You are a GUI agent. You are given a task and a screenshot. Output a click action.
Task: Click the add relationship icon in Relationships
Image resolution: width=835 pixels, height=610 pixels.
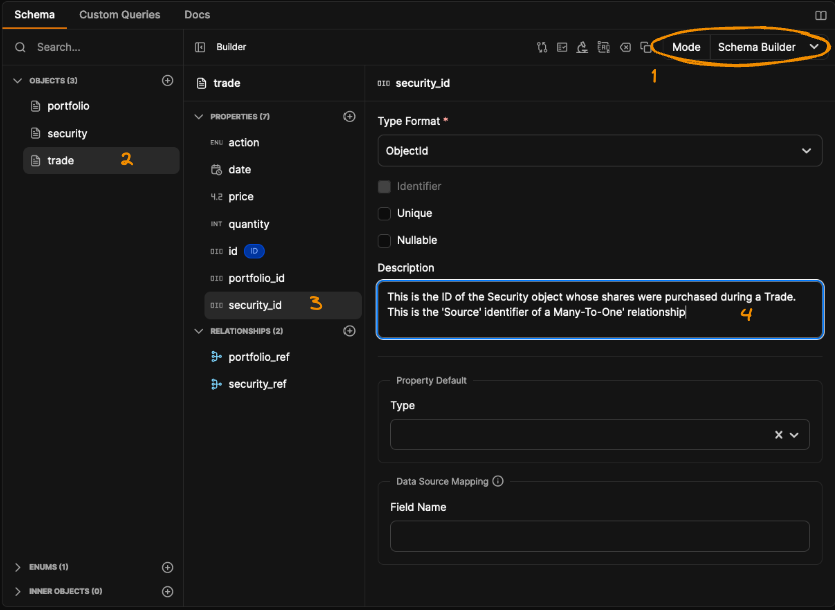349,331
